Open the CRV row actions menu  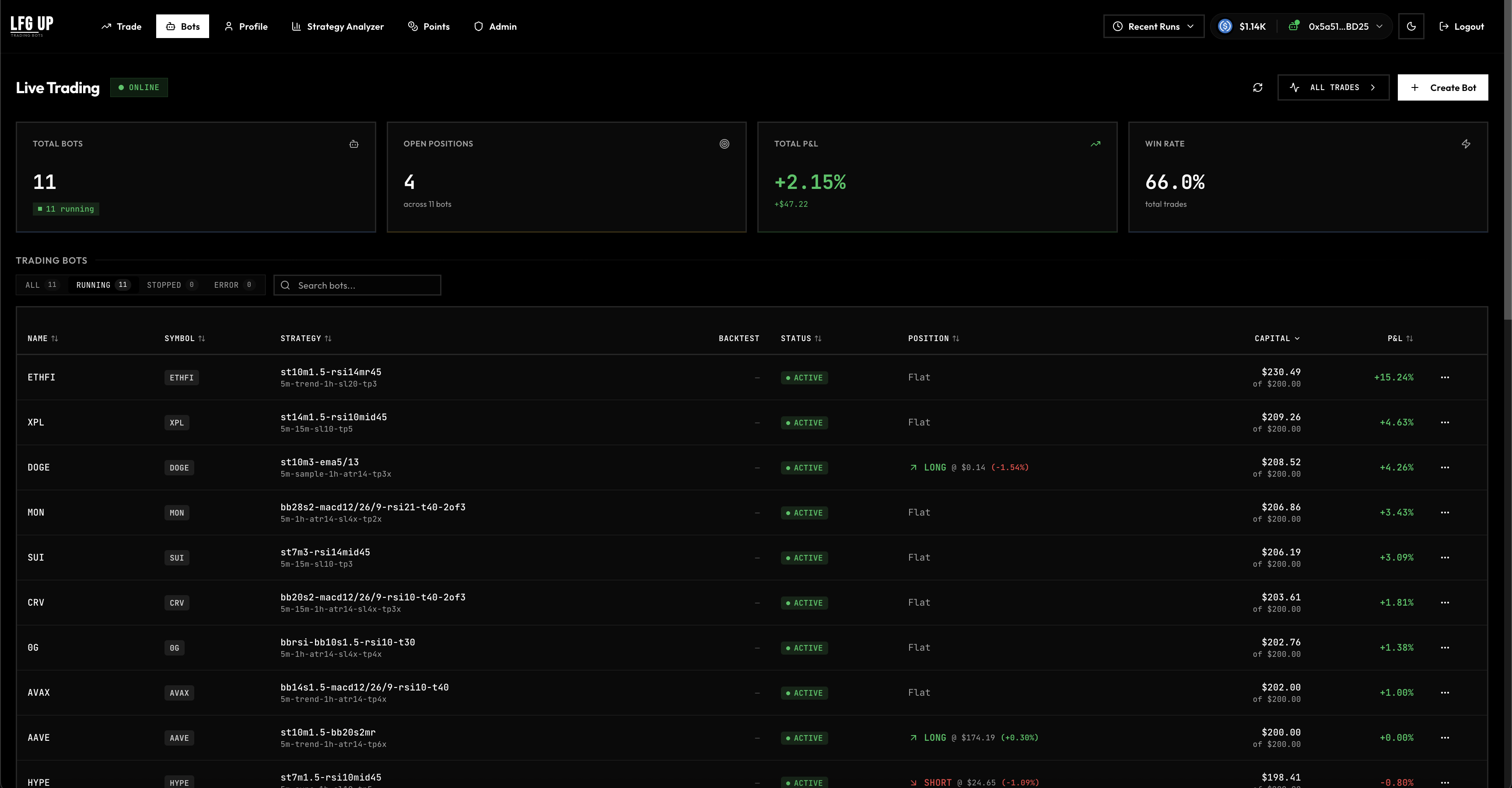[x=1445, y=603]
